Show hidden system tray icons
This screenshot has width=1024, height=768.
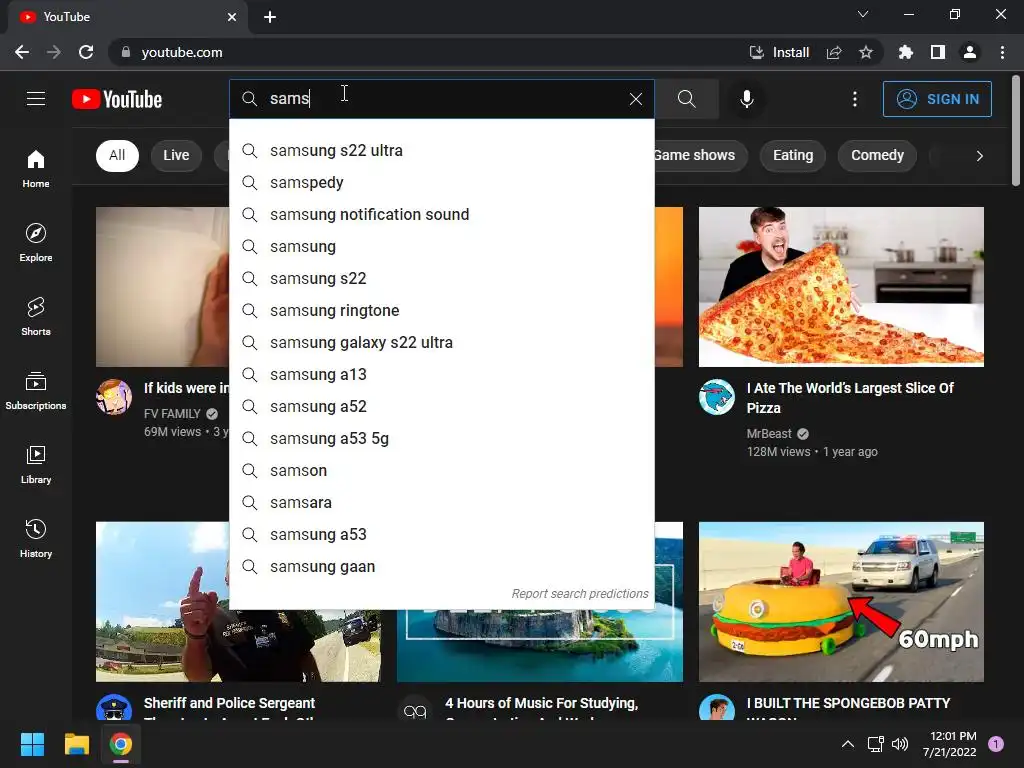point(848,744)
